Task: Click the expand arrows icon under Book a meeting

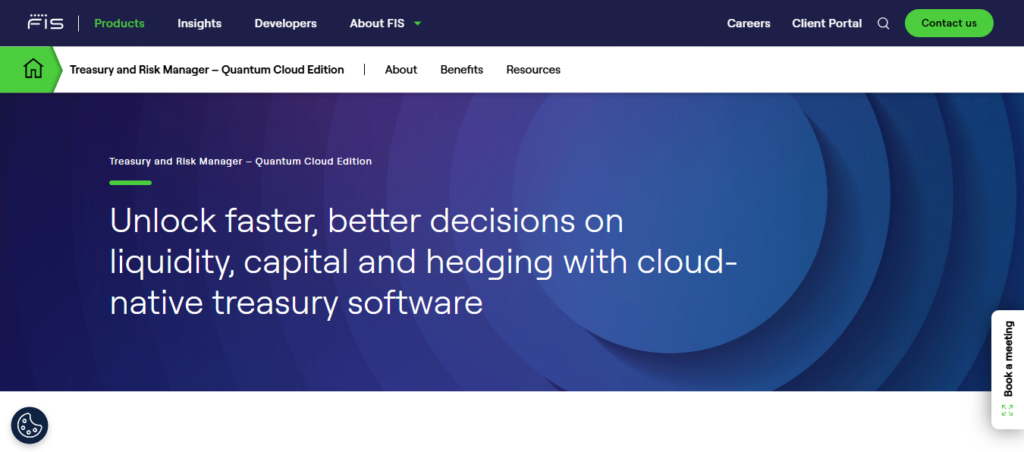Action: pyautogui.click(x=1007, y=410)
